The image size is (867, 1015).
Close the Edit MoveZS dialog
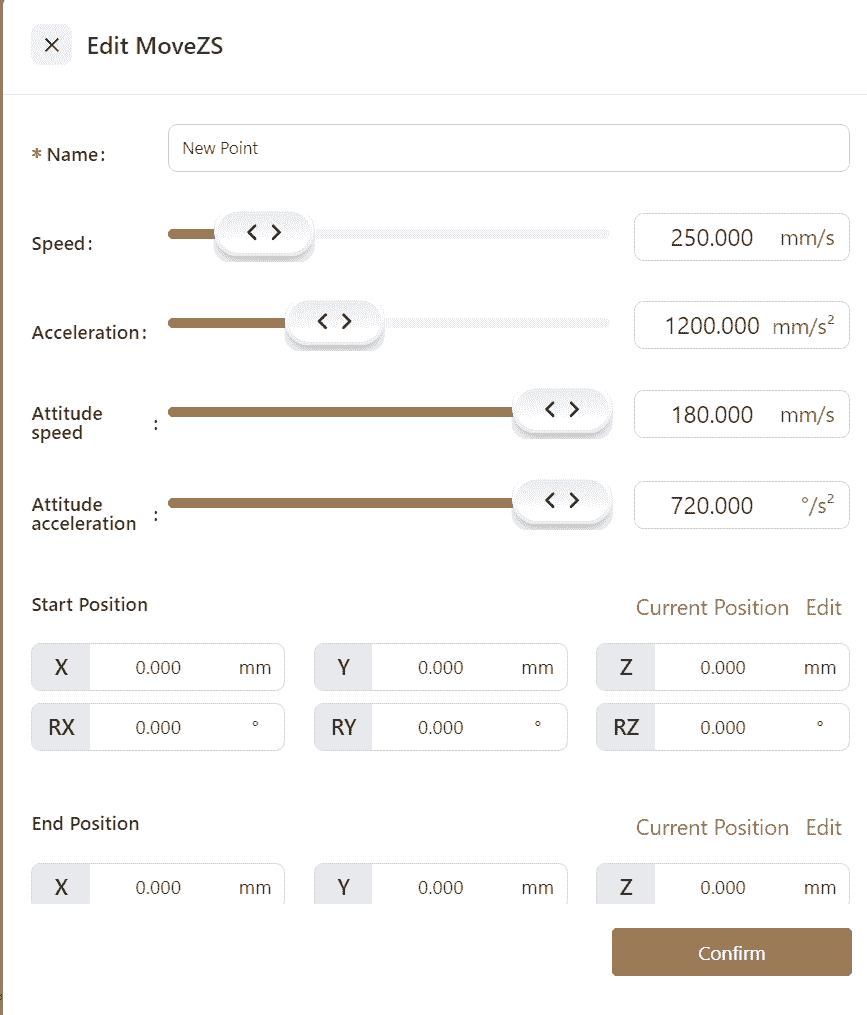pos(52,45)
